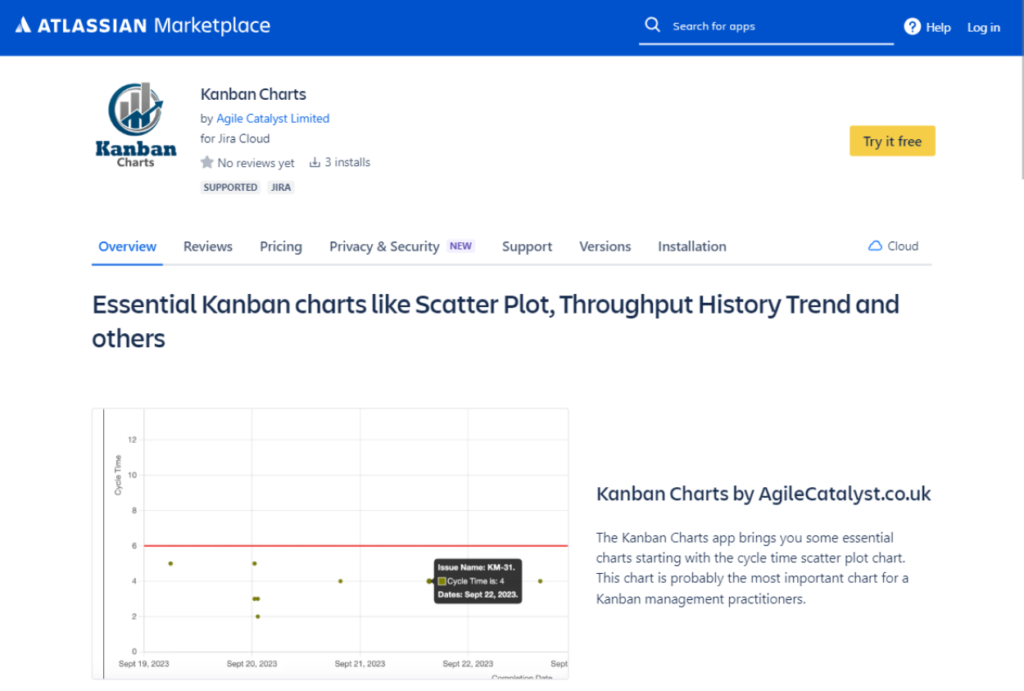Click the red threshold line in chart
This screenshot has height=691, width=1024.
[x=356, y=545]
